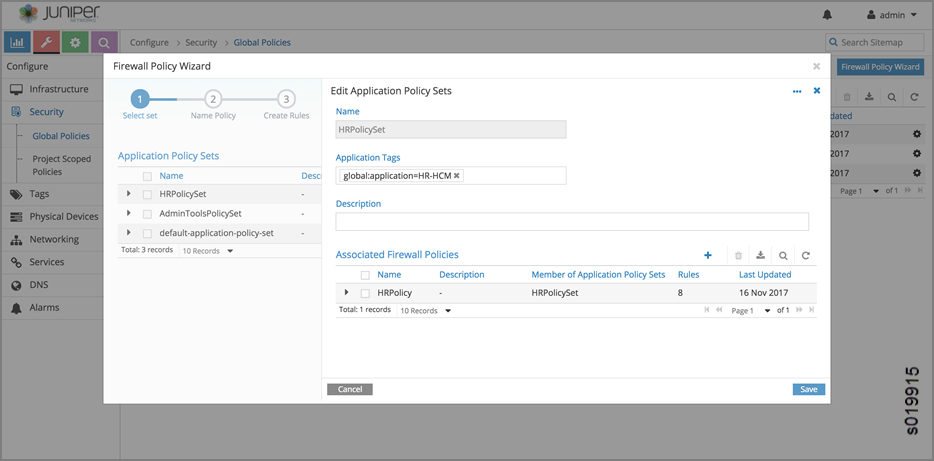This screenshot has width=934, height=461.
Task: Go to step 2 Name Policy
Action: tap(213, 99)
